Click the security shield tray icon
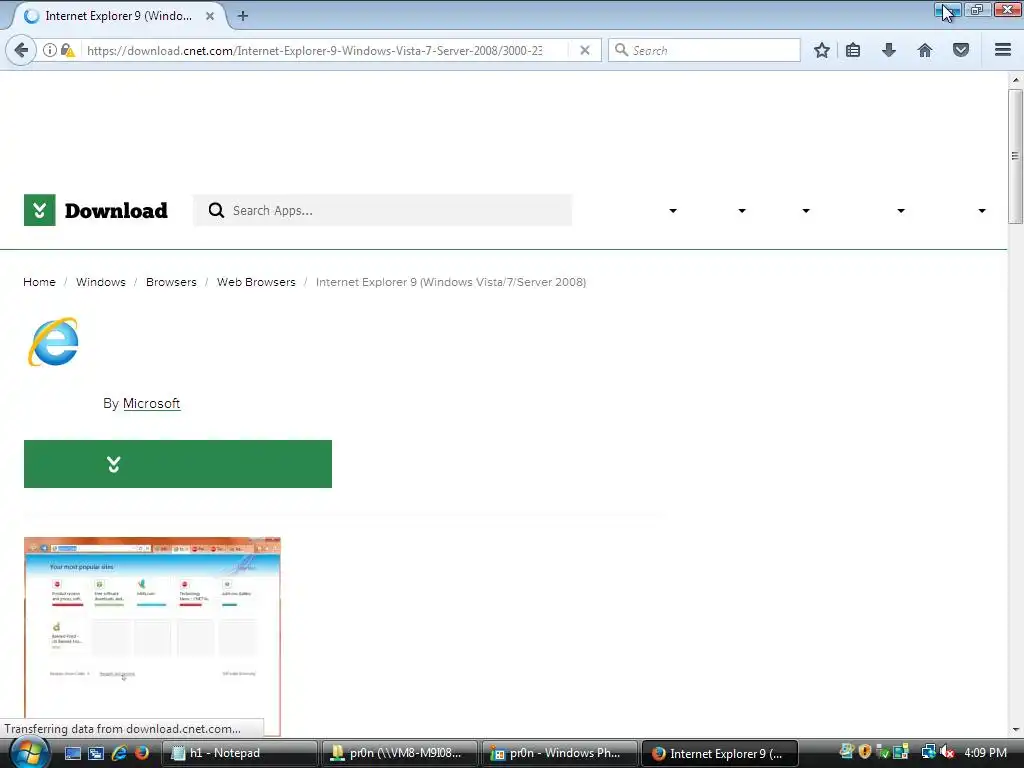The image size is (1024, 768). coord(865,752)
